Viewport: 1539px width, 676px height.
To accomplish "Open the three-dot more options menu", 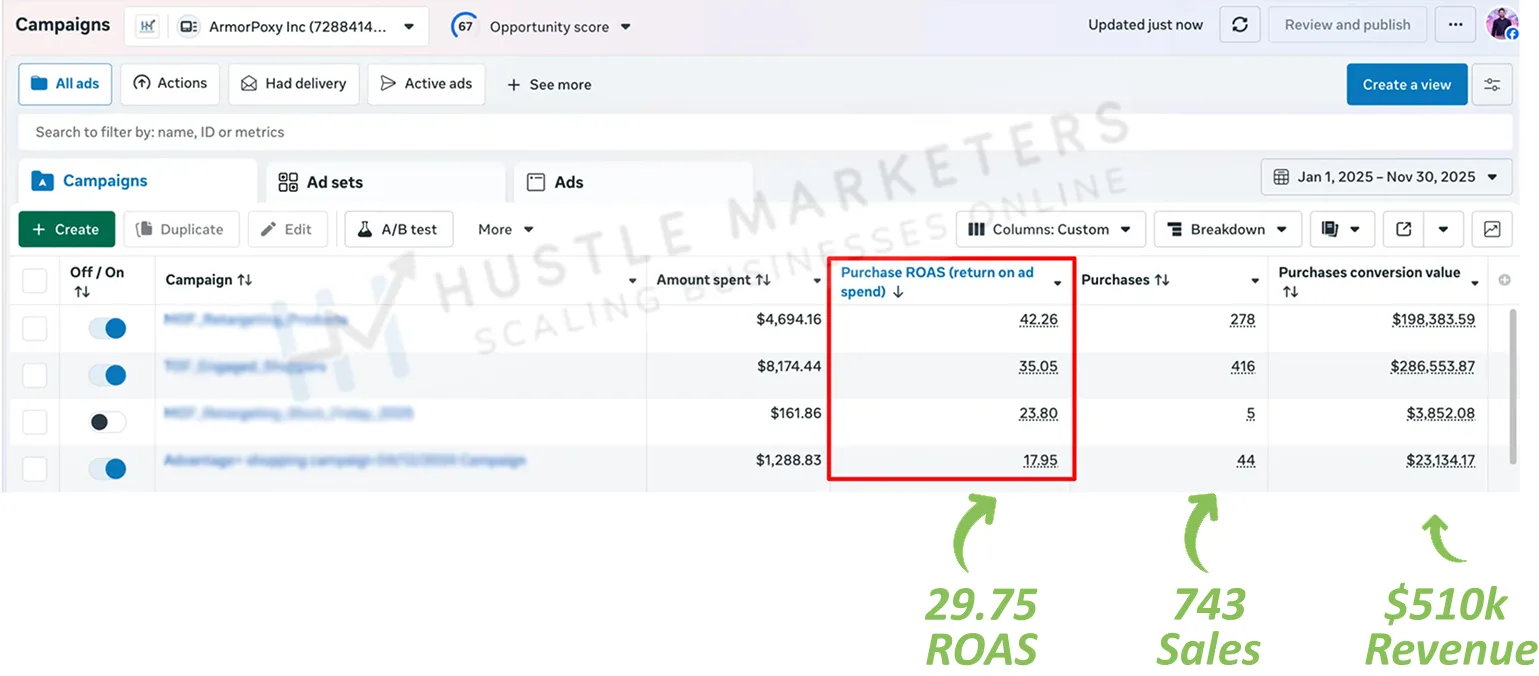I will [x=1454, y=25].
